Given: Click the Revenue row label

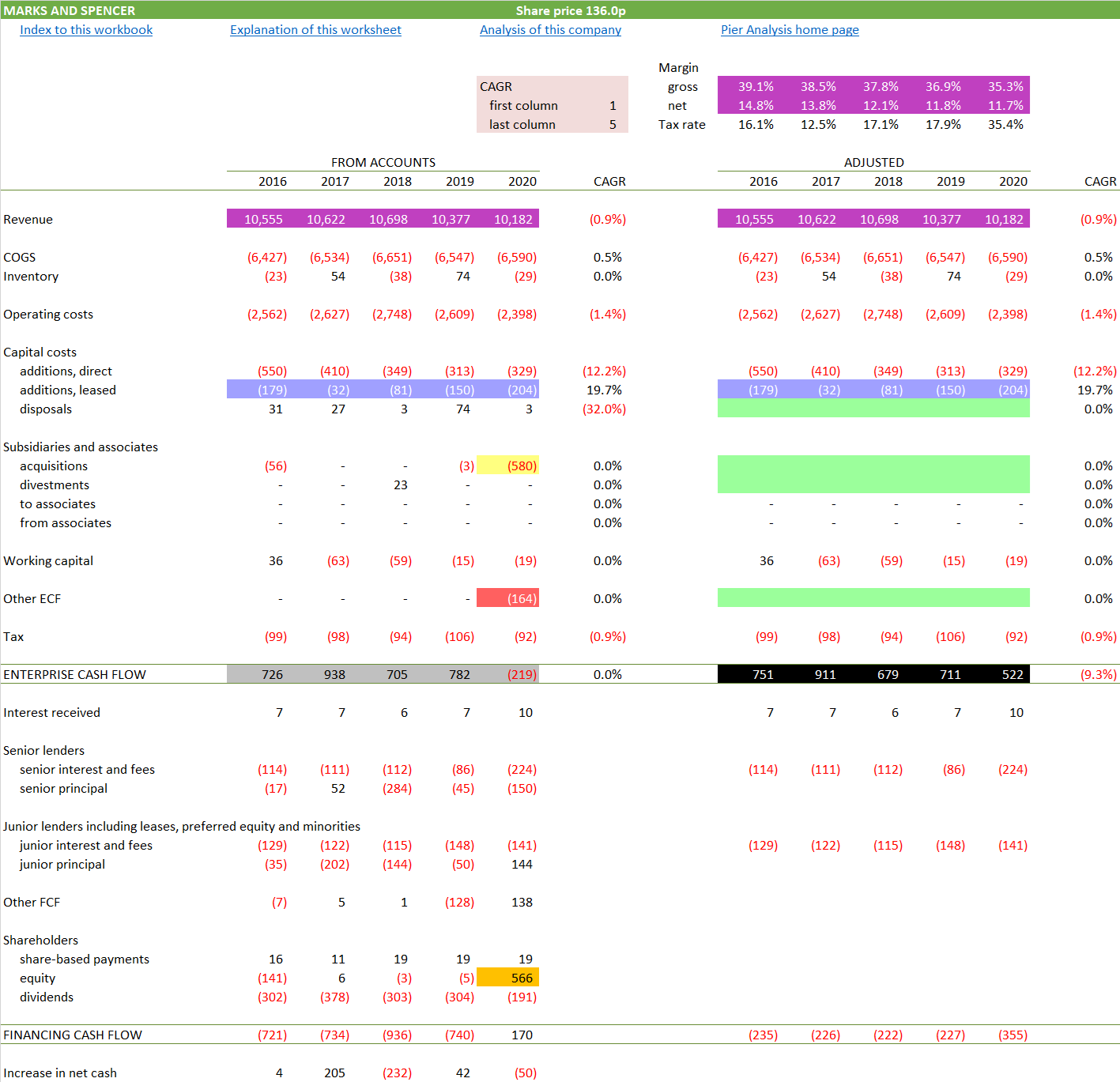Looking at the screenshot, I should 28,220.
